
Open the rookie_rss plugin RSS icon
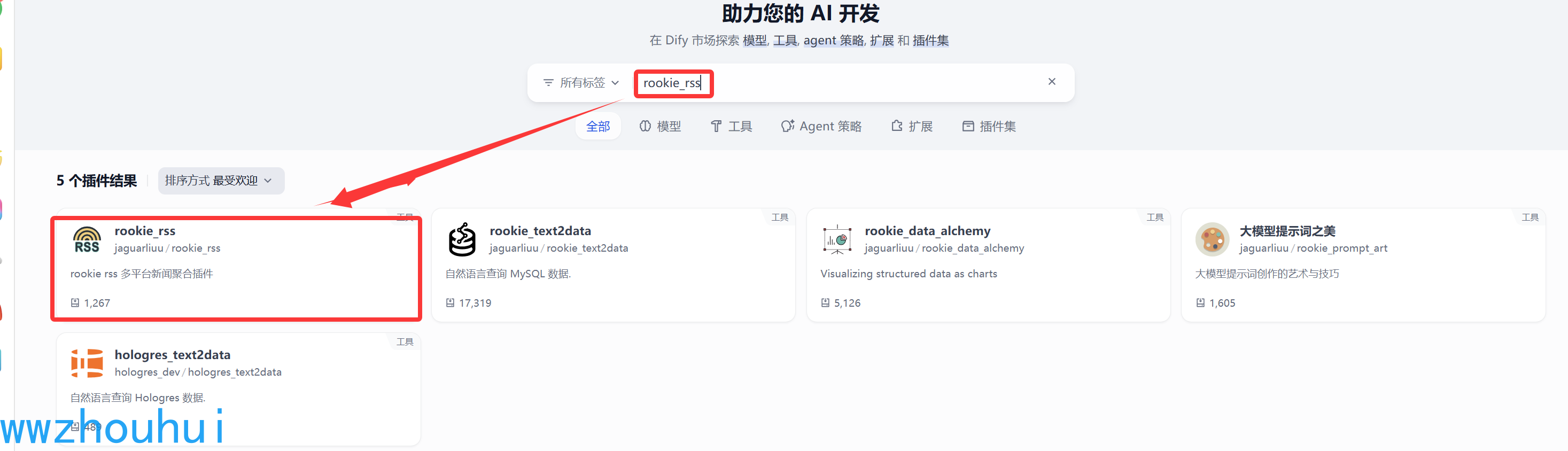click(x=87, y=239)
